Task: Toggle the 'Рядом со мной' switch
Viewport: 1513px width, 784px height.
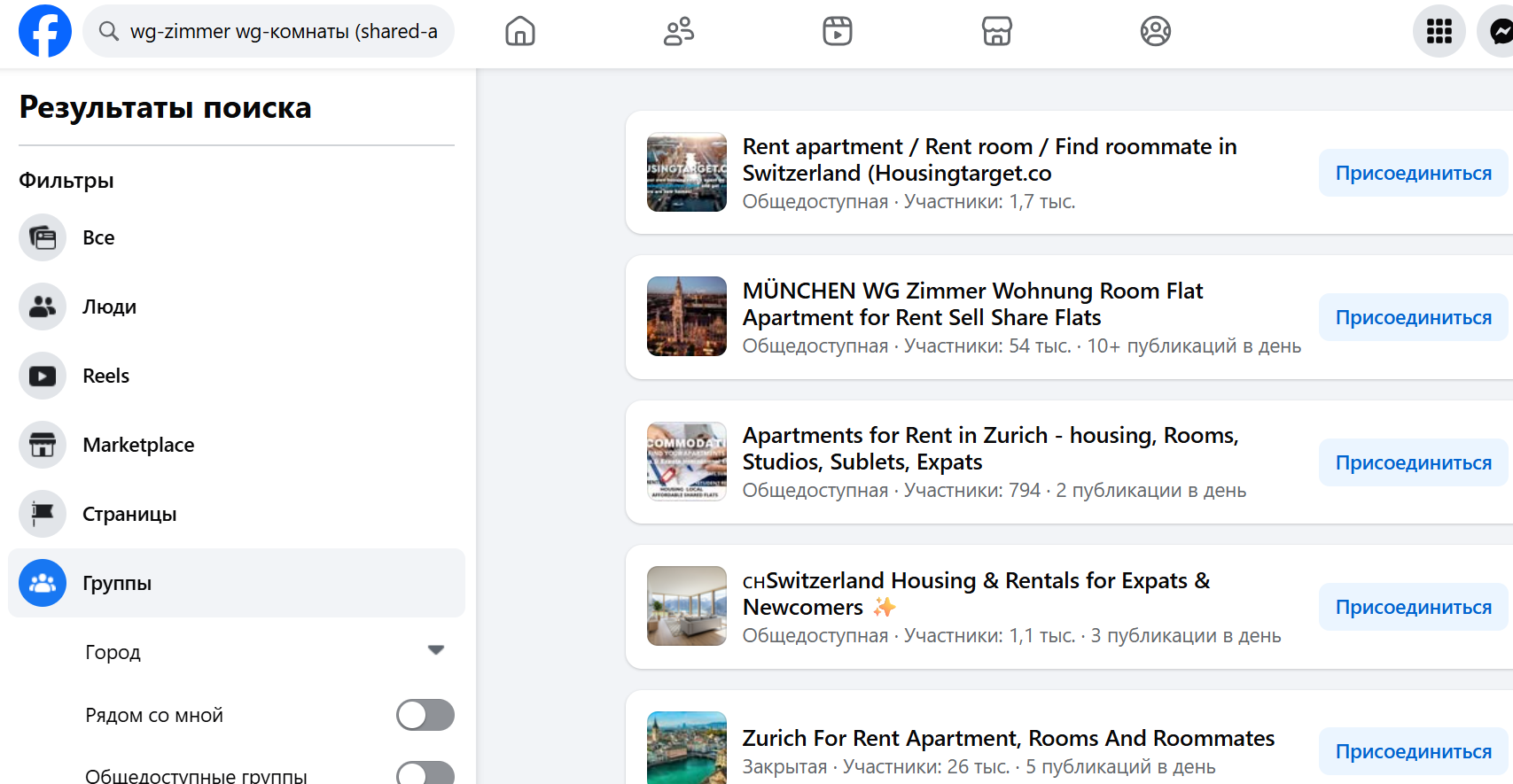Action: click(x=425, y=715)
